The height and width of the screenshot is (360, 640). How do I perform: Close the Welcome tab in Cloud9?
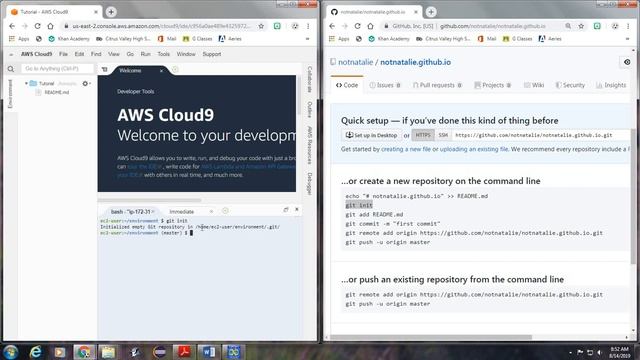tap(161, 71)
